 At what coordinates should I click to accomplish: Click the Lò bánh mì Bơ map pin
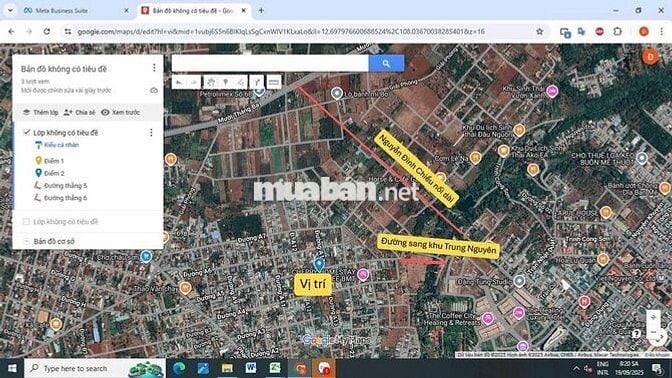pos(337,93)
